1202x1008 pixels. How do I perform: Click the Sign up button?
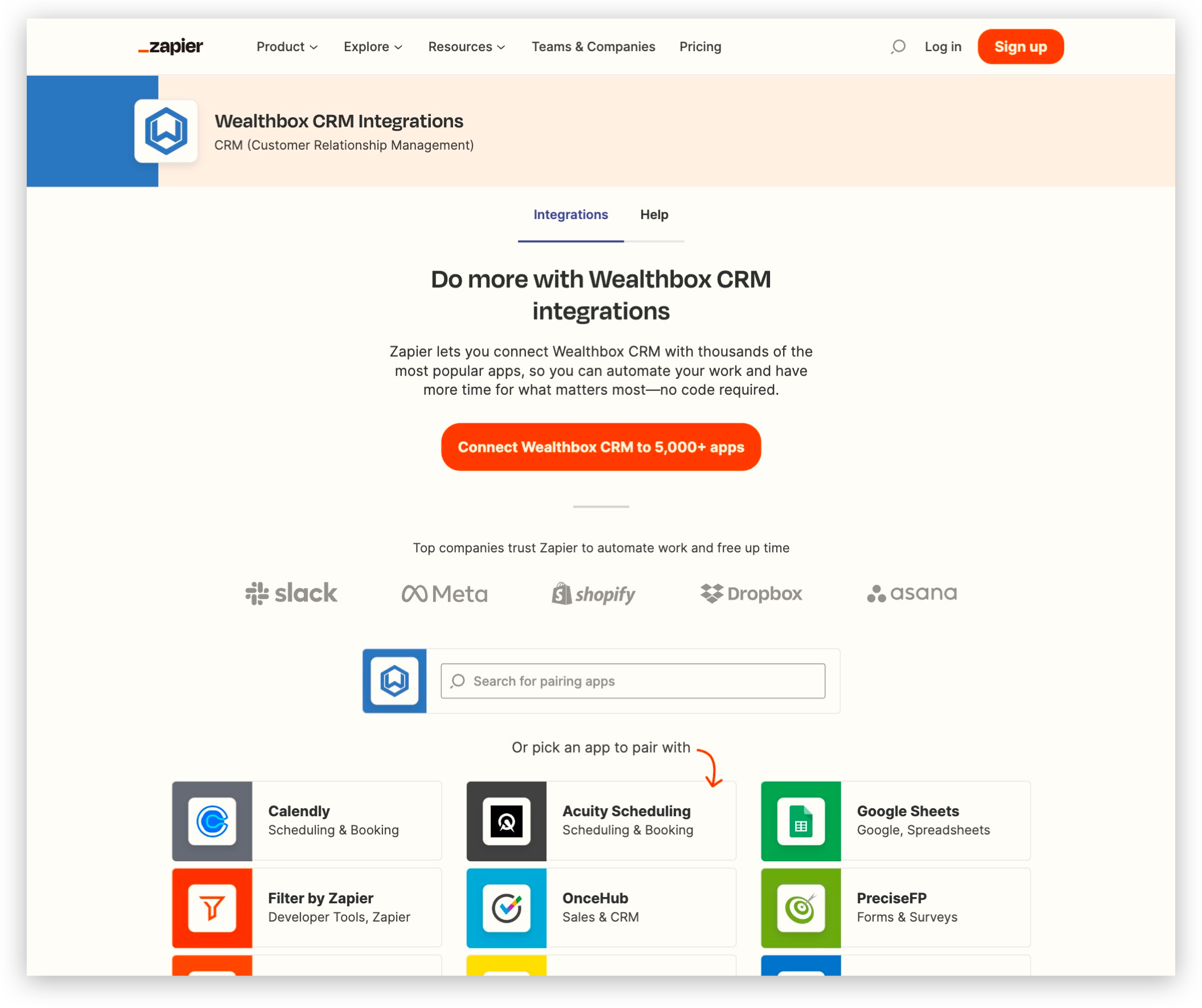pyautogui.click(x=1020, y=46)
